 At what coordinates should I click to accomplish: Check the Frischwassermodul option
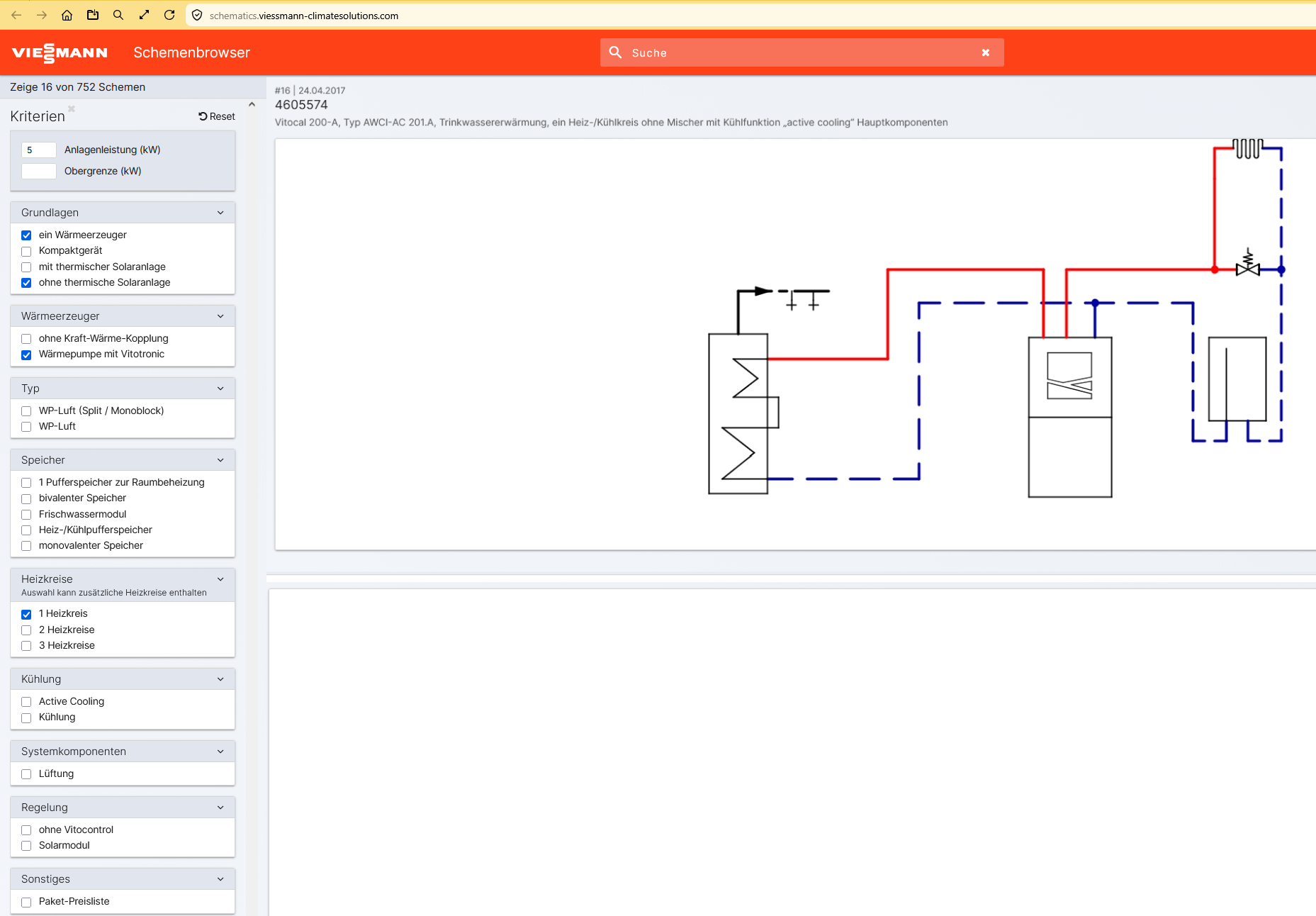click(x=26, y=515)
